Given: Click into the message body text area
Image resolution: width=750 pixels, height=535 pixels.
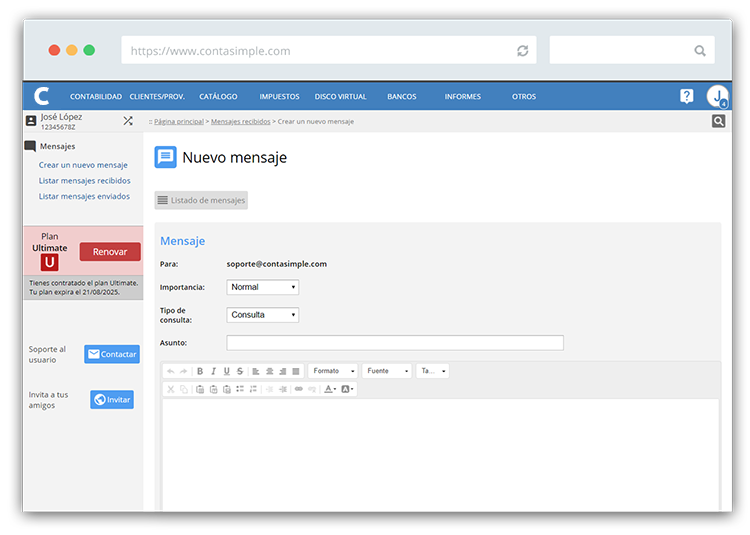Looking at the screenshot, I should click(441, 455).
